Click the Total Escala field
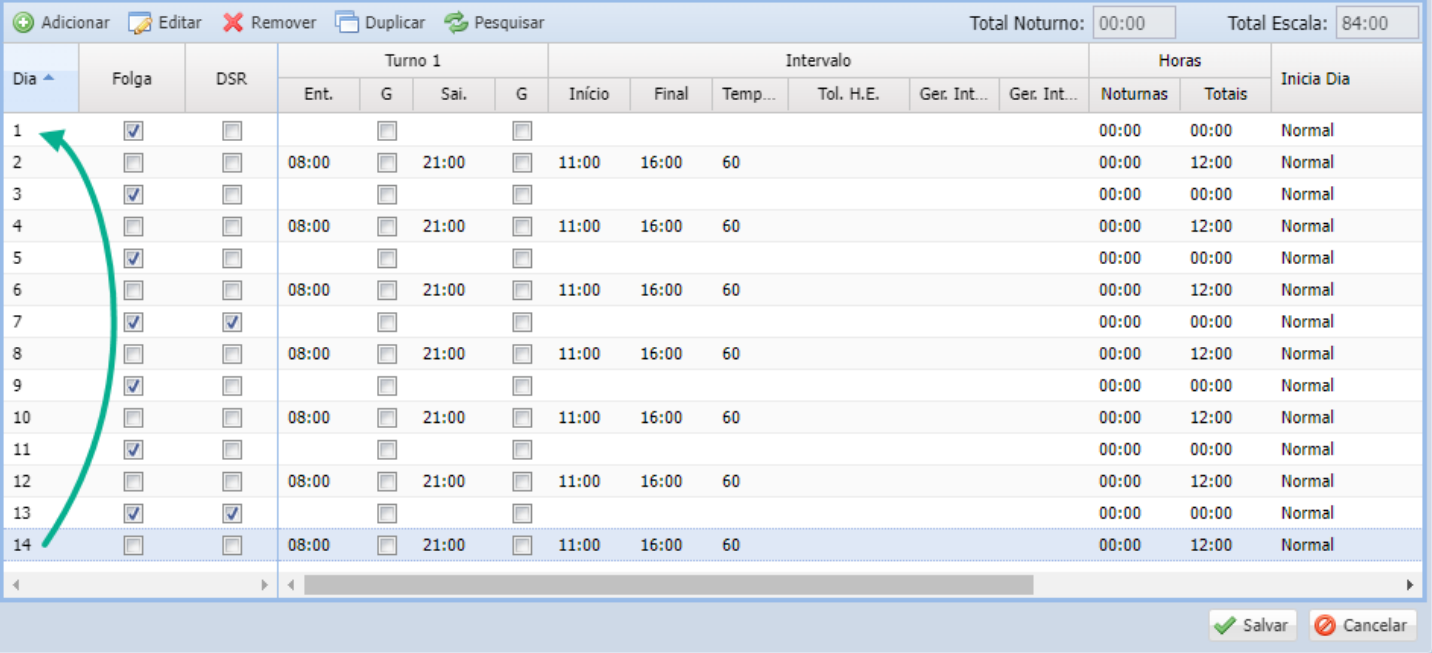Image resolution: width=1432 pixels, height=653 pixels. [1377, 23]
